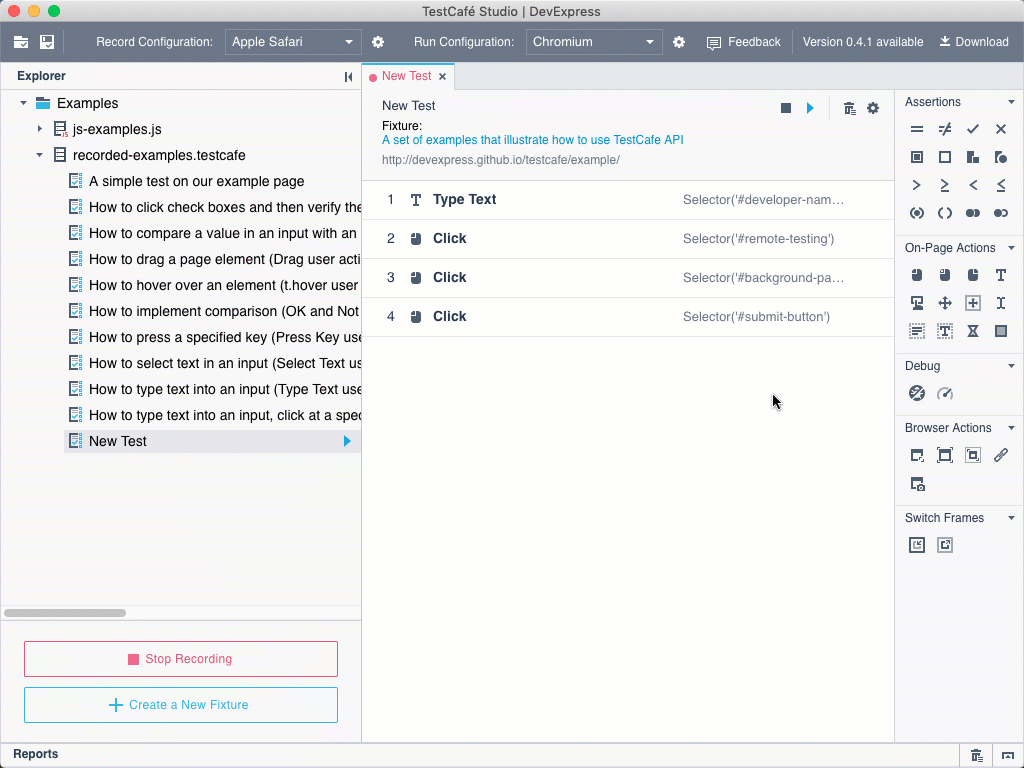Open the Feedback button
Viewport: 1024px width, 768px height.
(744, 42)
